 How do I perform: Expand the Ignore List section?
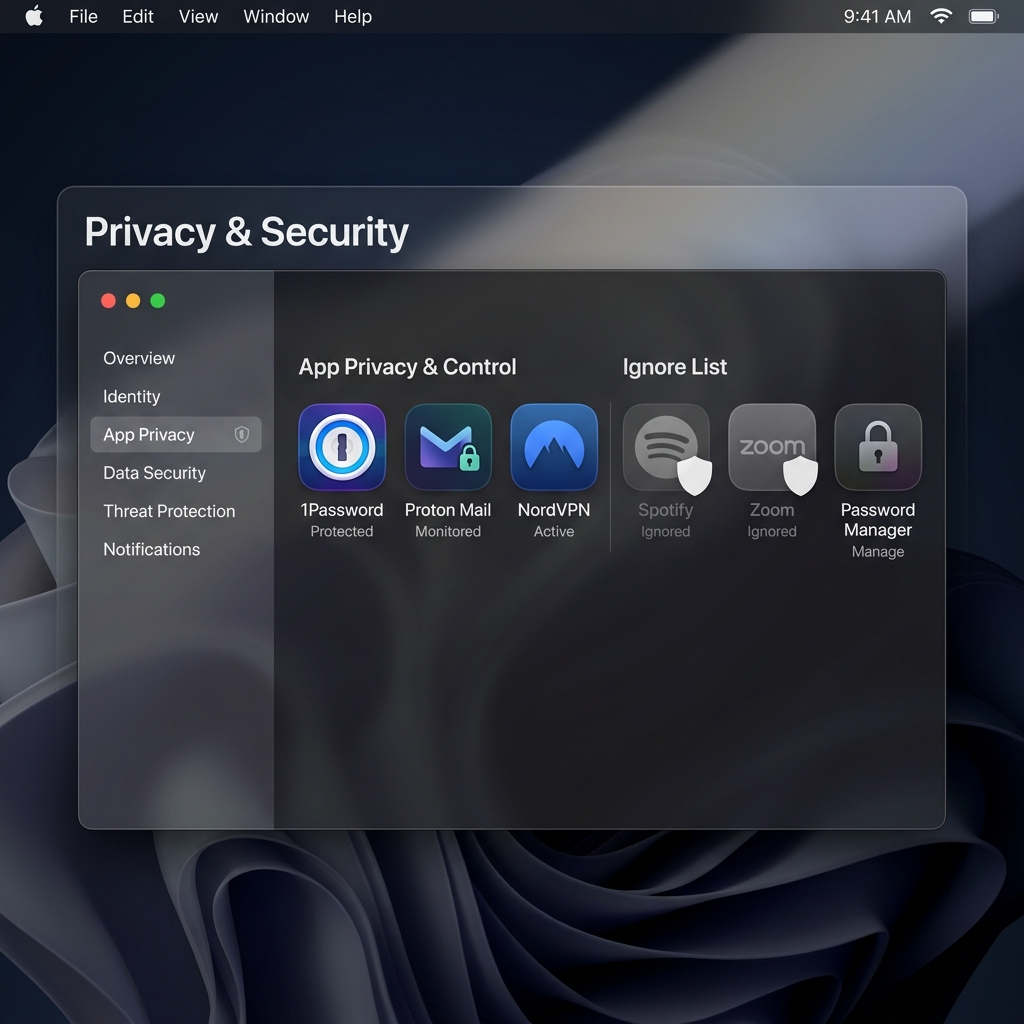[674, 367]
